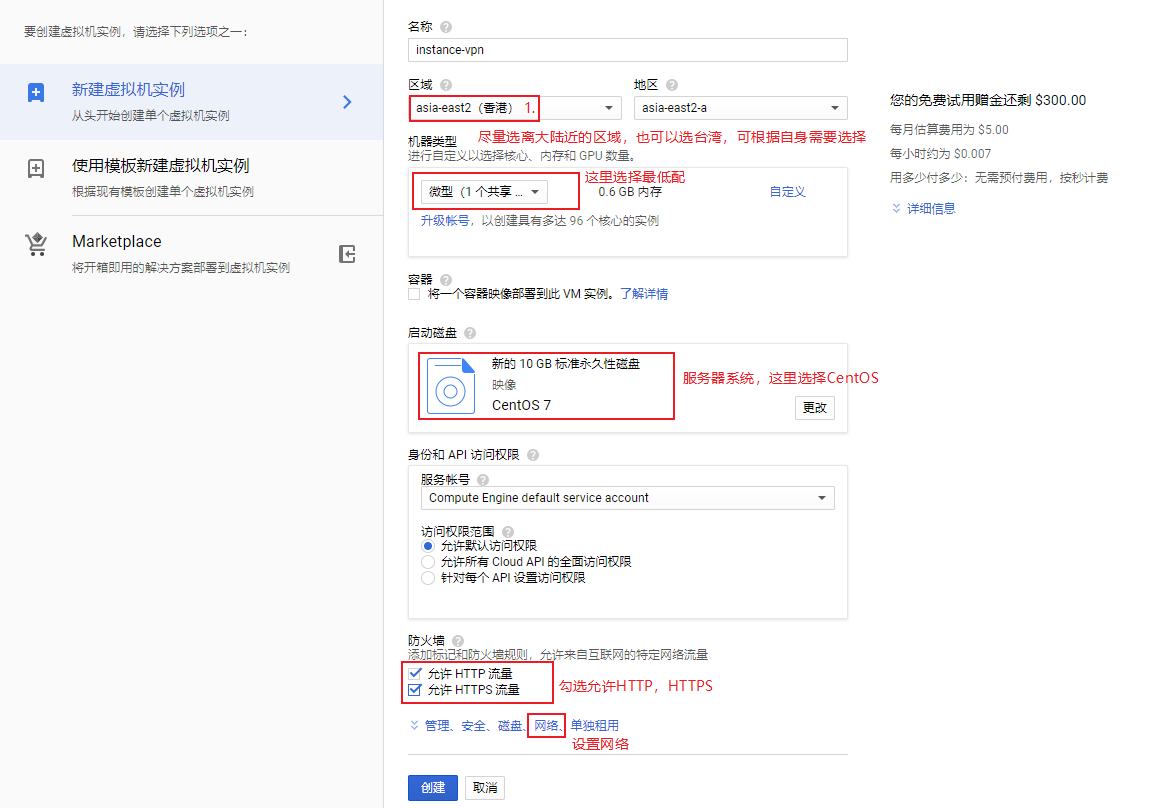Select 允许所有 Cloud API 的全面访问权限 radio

427,562
